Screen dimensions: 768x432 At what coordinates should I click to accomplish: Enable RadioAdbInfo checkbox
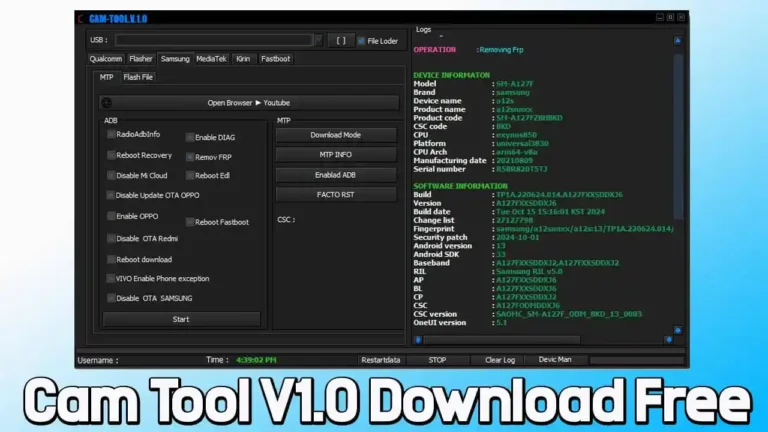point(111,134)
